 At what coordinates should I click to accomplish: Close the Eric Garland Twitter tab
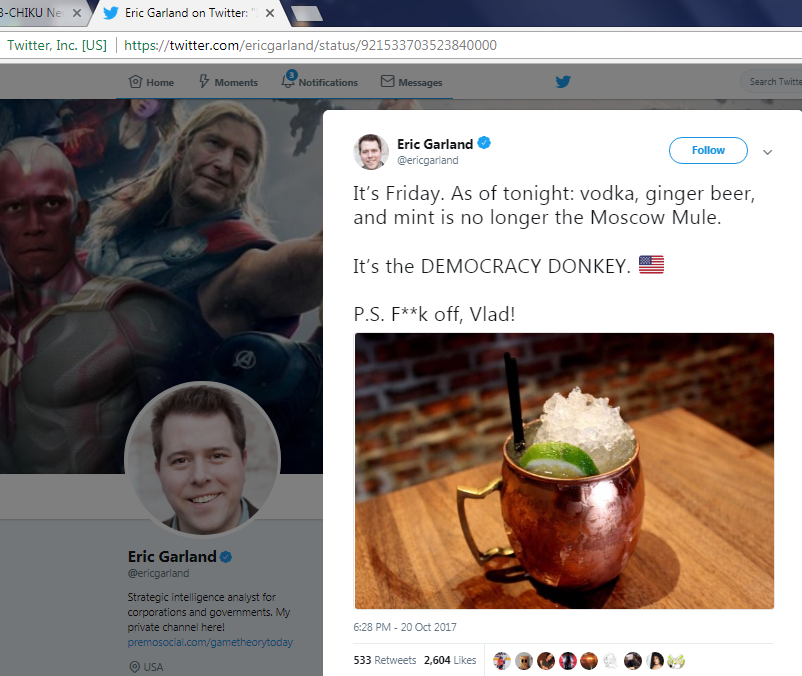270,13
